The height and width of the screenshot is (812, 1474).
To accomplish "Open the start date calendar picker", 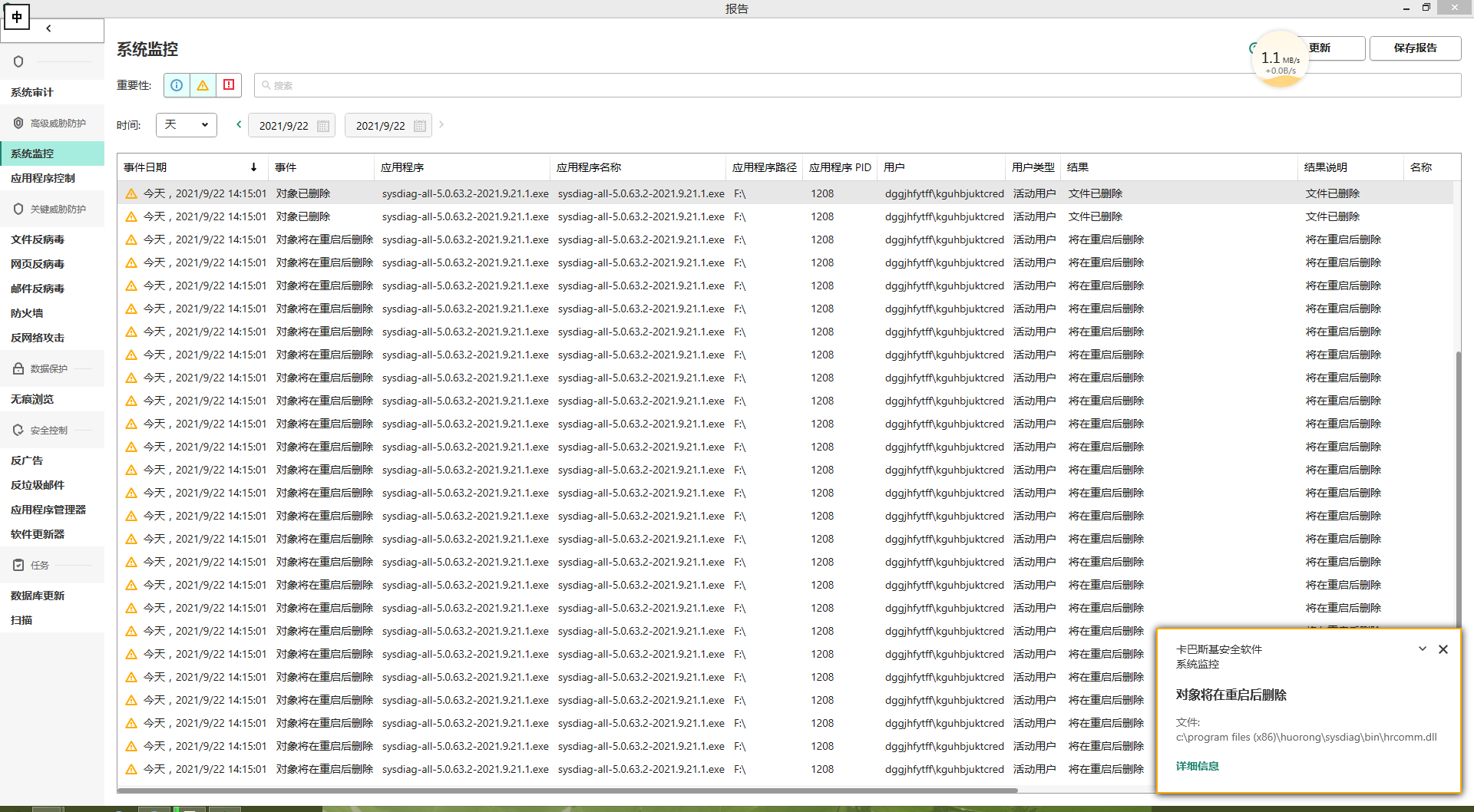I will [323, 126].
